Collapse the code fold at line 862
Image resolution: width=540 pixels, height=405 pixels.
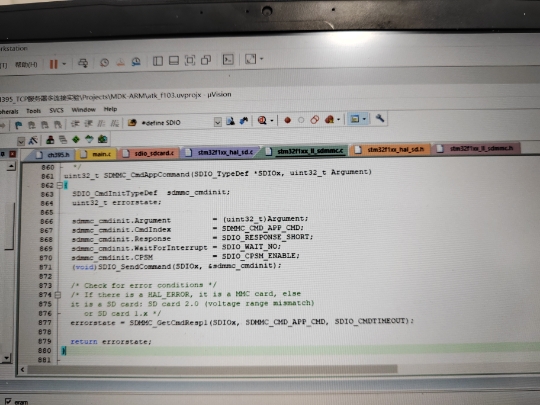coord(60,185)
